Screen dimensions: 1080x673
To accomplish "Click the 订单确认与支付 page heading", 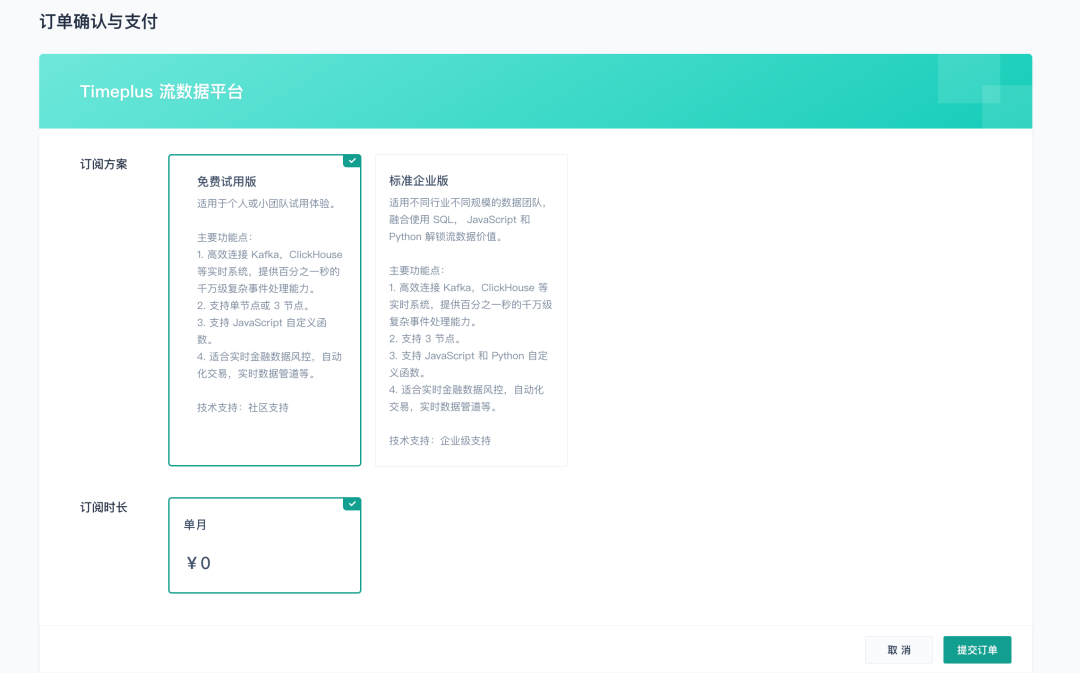I will pyautogui.click(x=98, y=21).
